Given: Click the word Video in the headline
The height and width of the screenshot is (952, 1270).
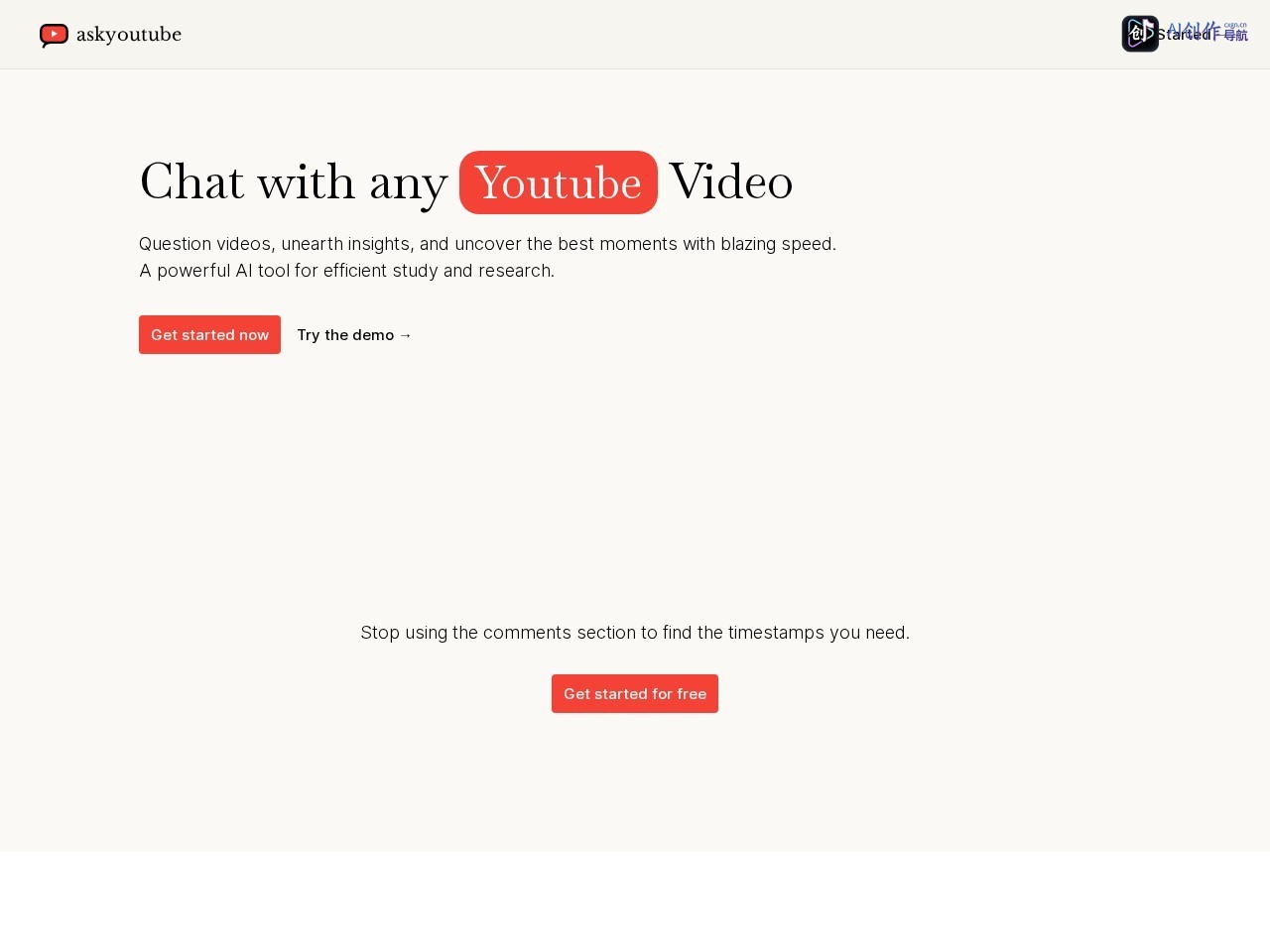Looking at the screenshot, I should (731, 182).
